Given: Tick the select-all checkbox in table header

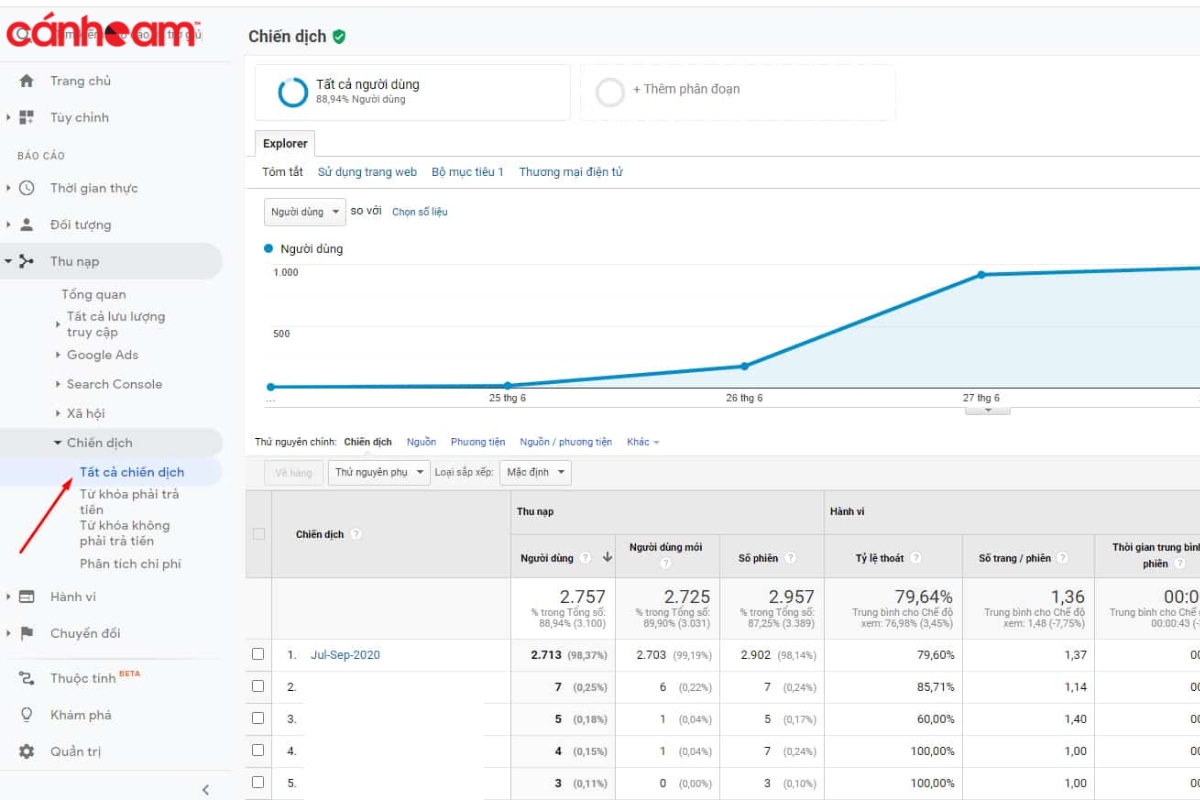Looking at the screenshot, I should (259, 534).
